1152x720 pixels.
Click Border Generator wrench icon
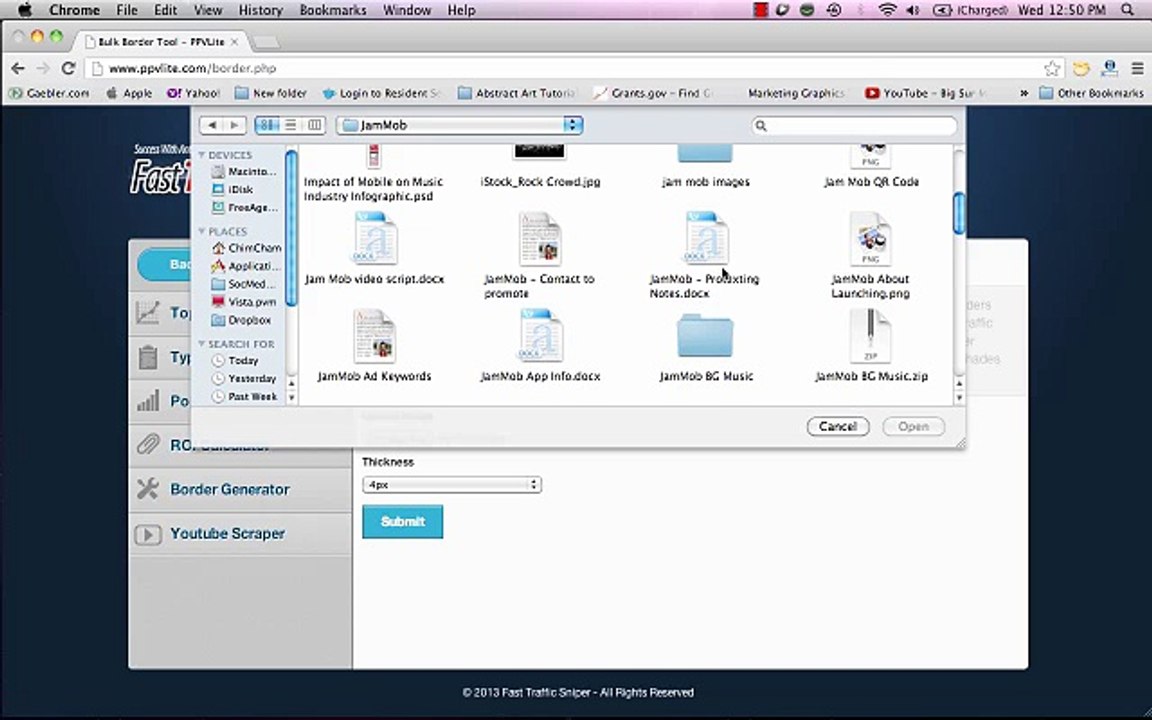pos(148,489)
